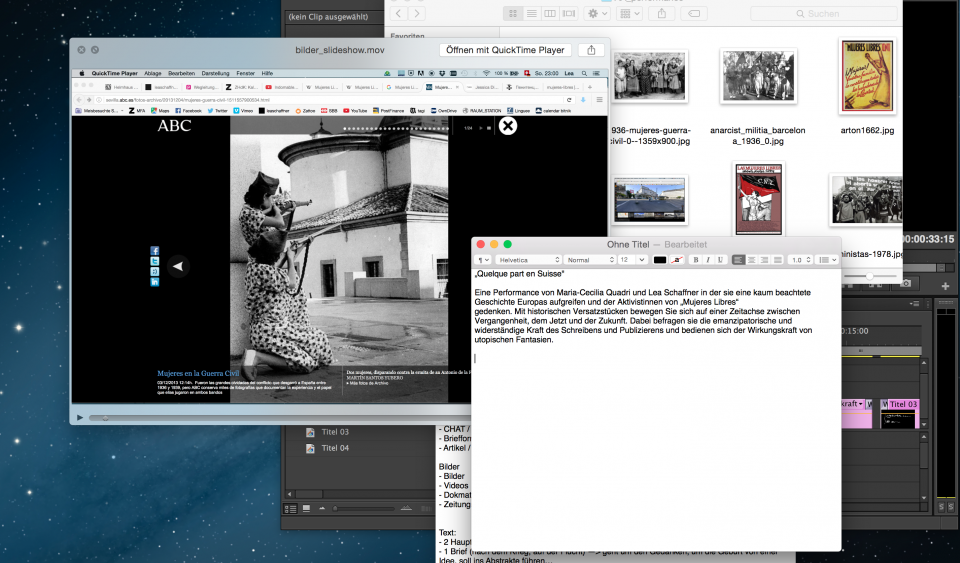This screenshot has height=563, width=960.
Task: Click the Finder edit tags icon
Action: click(x=694, y=13)
